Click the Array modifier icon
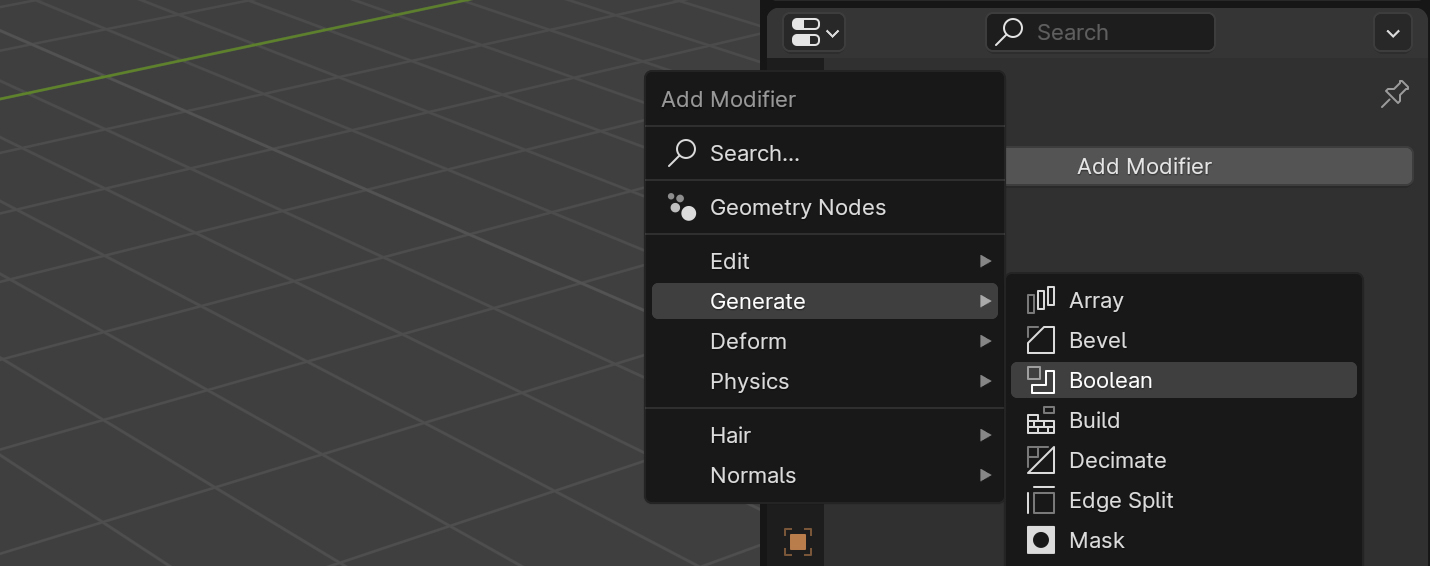The width and height of the screenshot is (1430, 566). [x=1041, y=300]
